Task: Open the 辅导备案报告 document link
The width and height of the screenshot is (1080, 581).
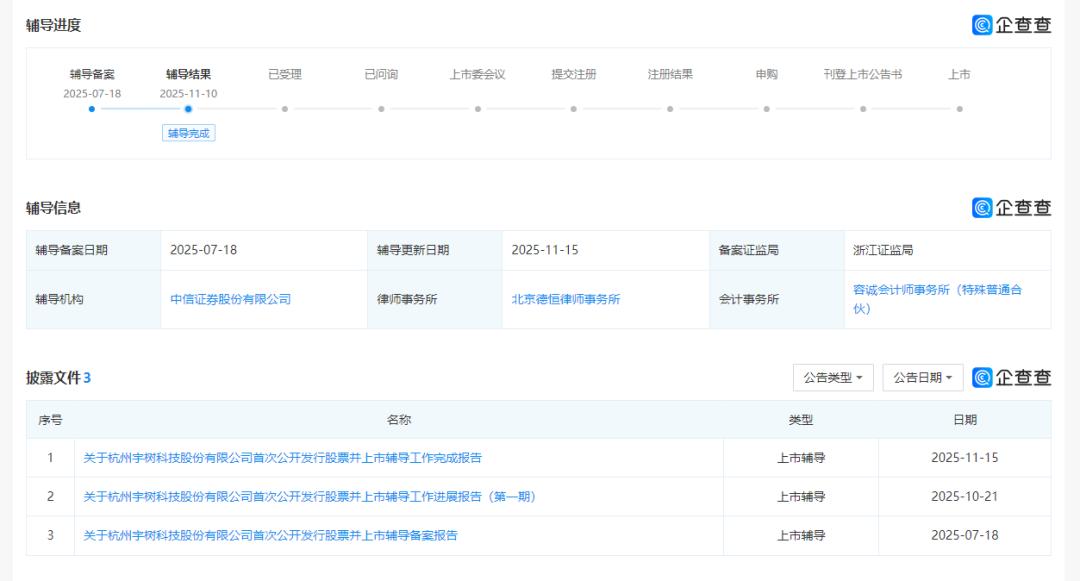Action: [270, 535]
